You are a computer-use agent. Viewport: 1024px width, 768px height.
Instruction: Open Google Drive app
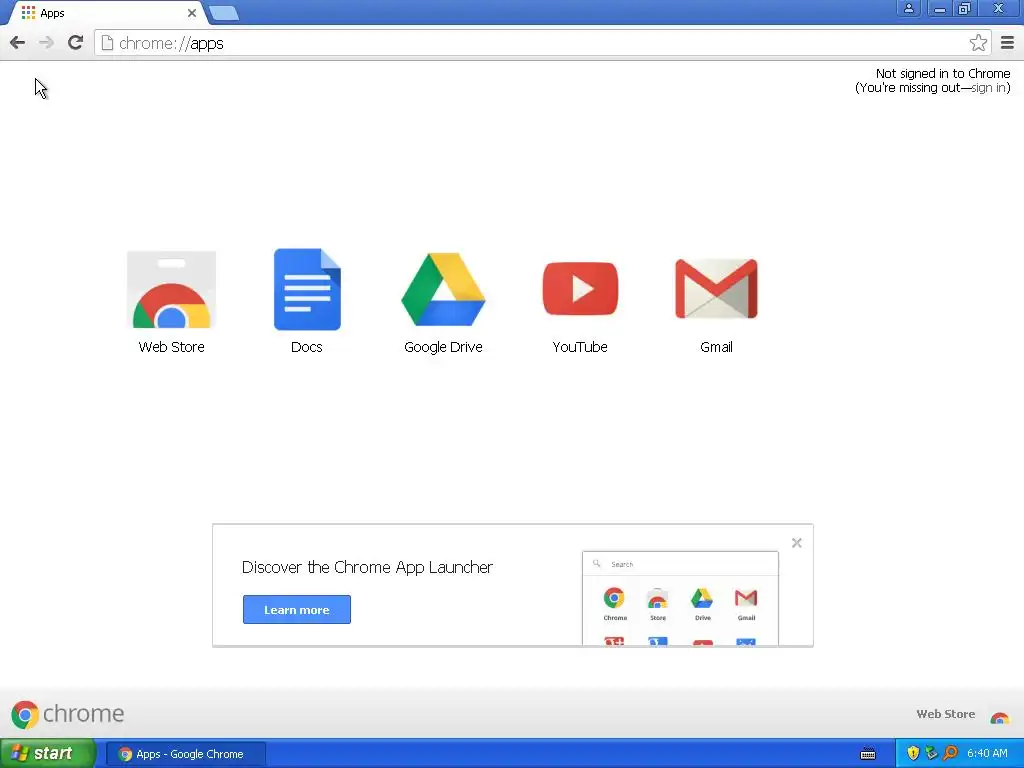coord(443,302)
